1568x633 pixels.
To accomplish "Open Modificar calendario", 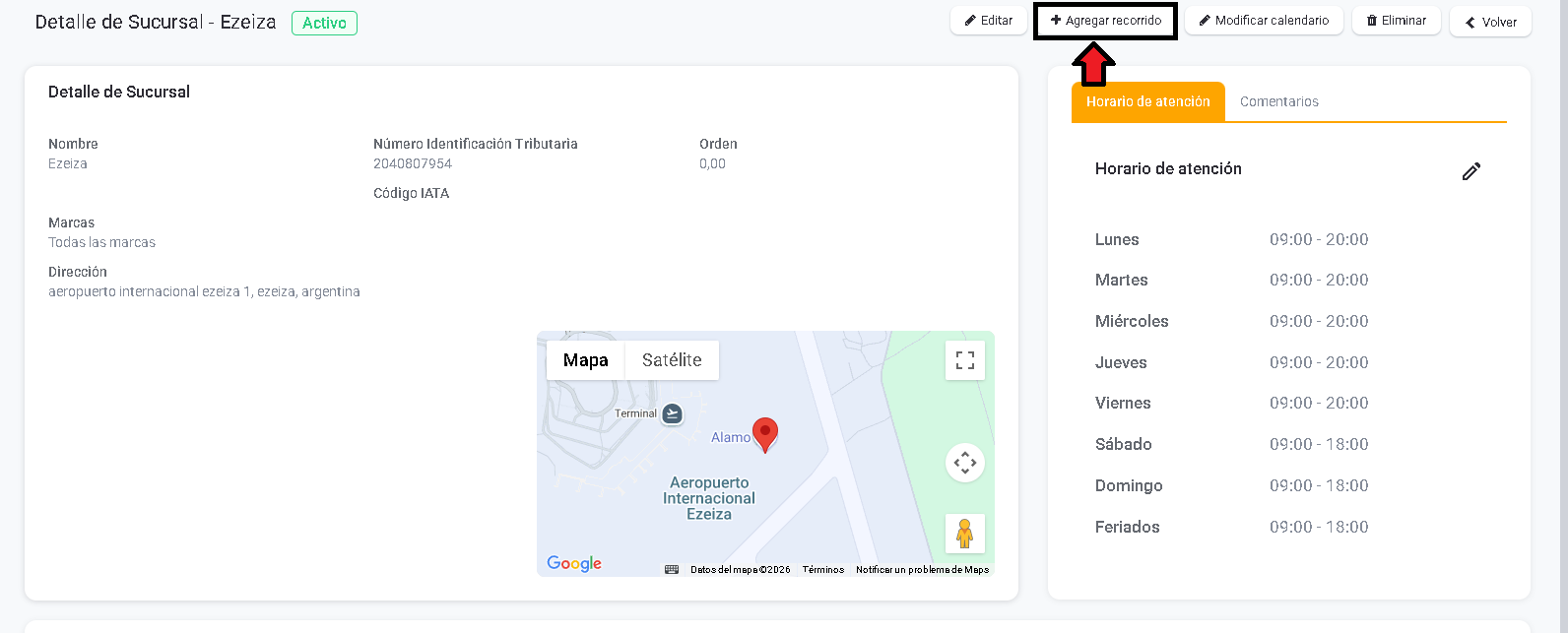I will click(1264, 21).
